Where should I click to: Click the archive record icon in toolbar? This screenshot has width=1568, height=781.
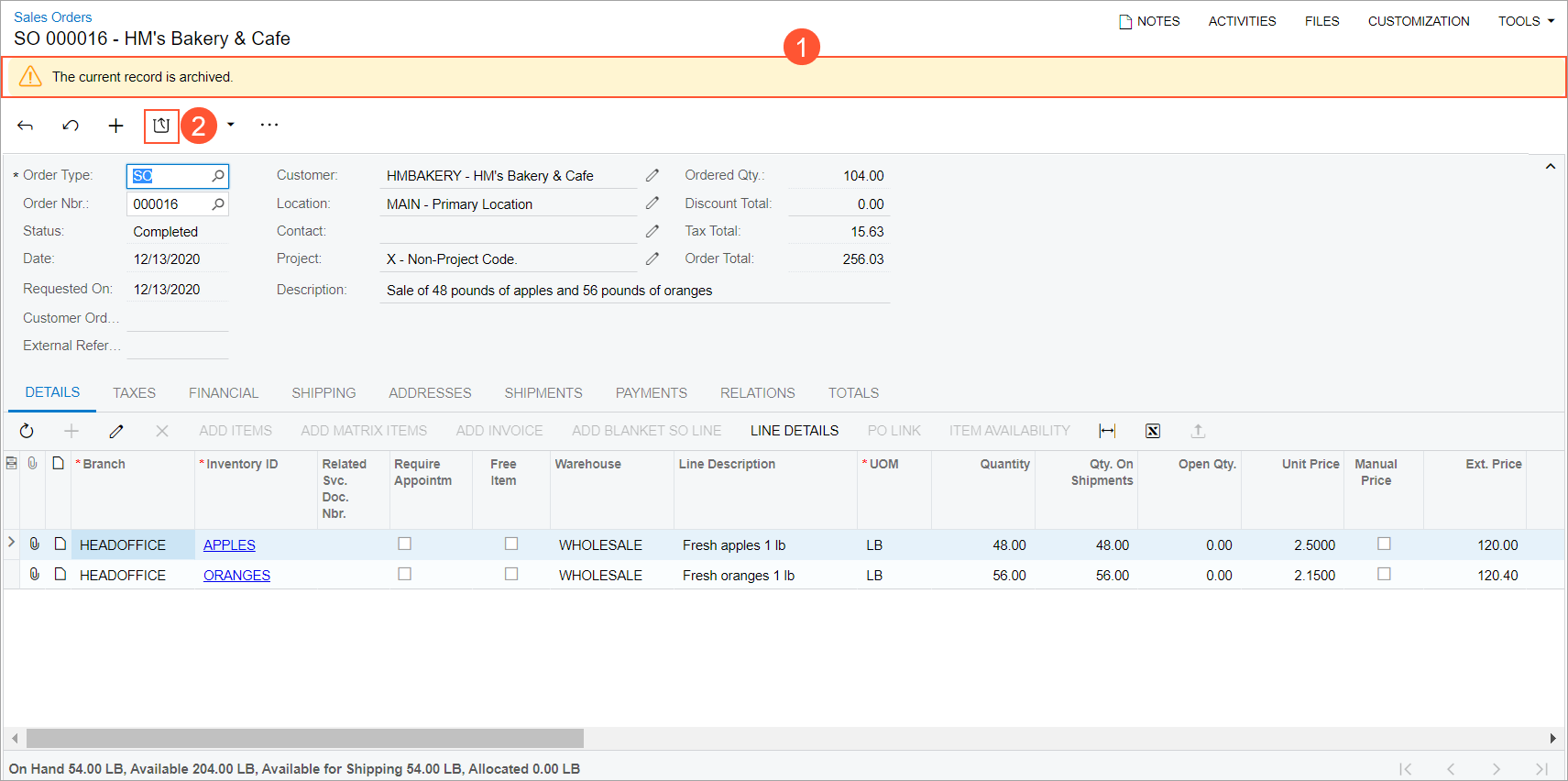coord(161,126)
